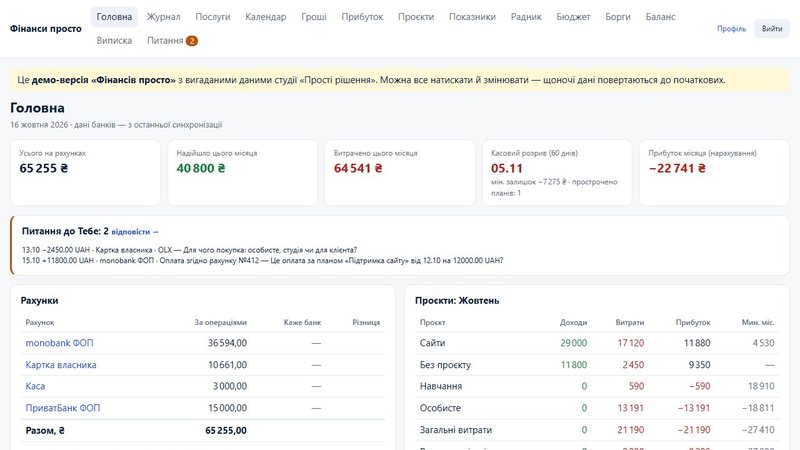Click the ПриватБанк ФОП balance 15 000,00
800x450 pixels.
[x=228, y=408]
